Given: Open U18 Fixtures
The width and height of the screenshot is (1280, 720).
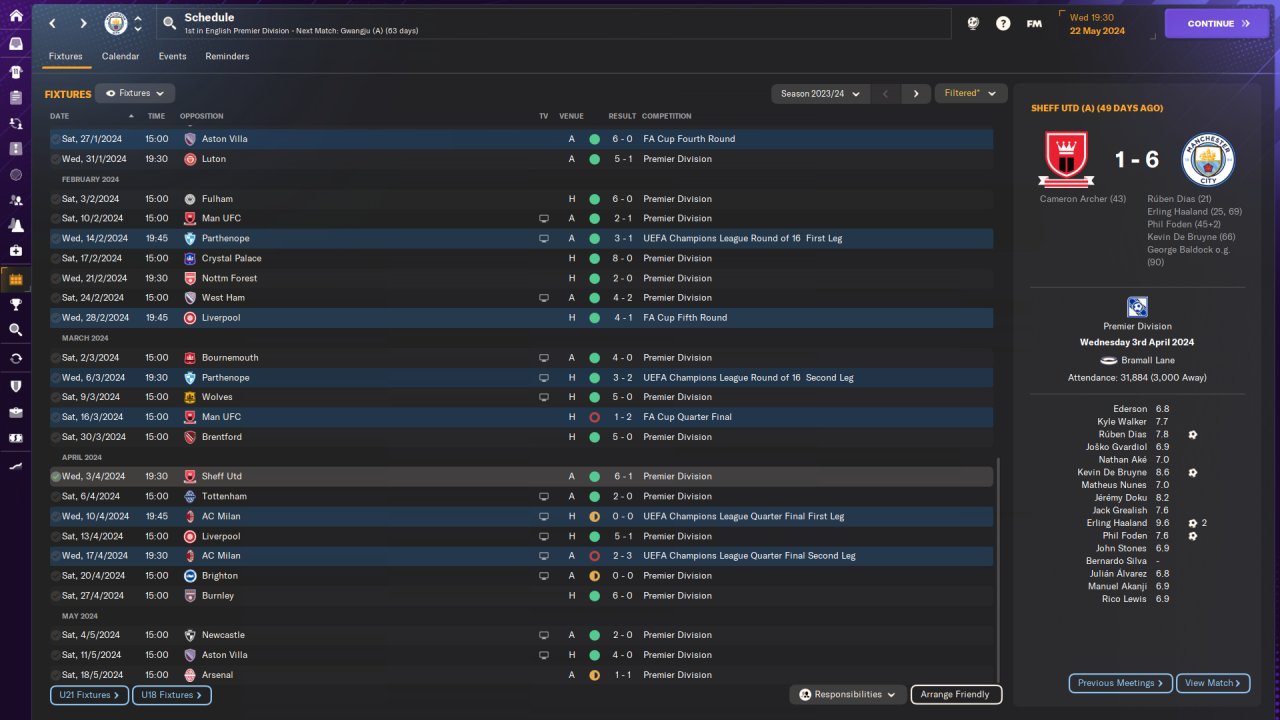Looking at the screenshot, I should pyautogui.click(x=171, y=695).
